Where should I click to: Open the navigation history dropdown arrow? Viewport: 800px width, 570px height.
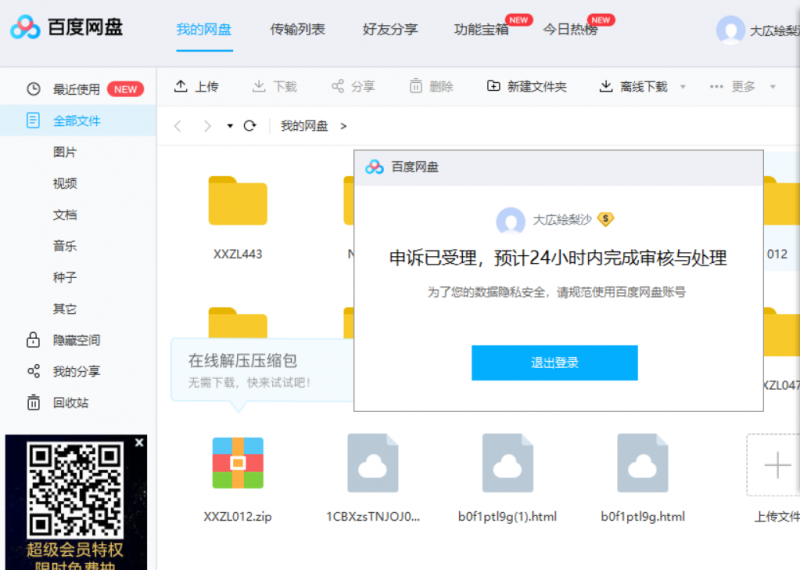pos(230,126)
